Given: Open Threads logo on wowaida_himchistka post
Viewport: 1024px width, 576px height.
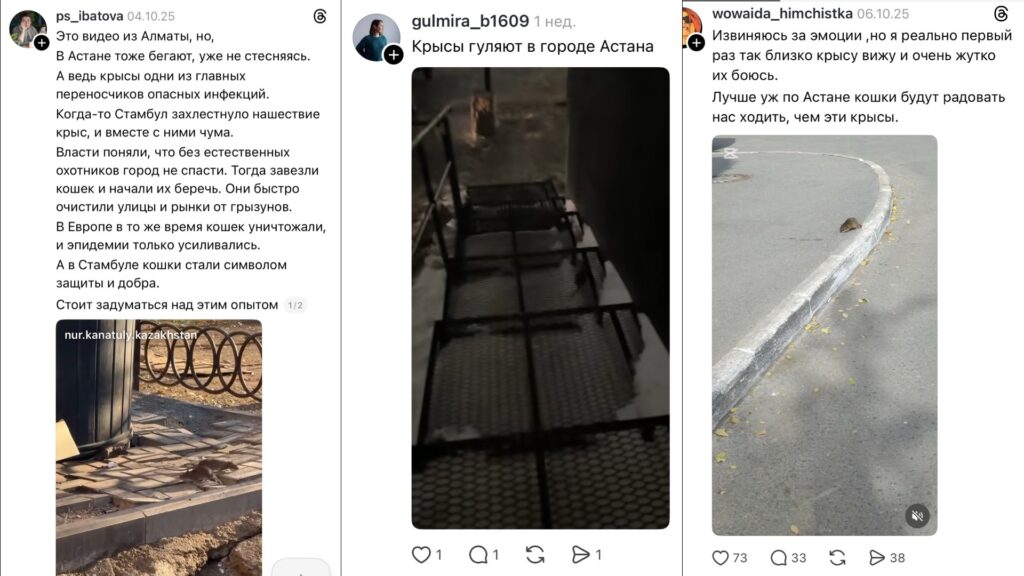Looking at the screenshot, I should pos(1001,14).
